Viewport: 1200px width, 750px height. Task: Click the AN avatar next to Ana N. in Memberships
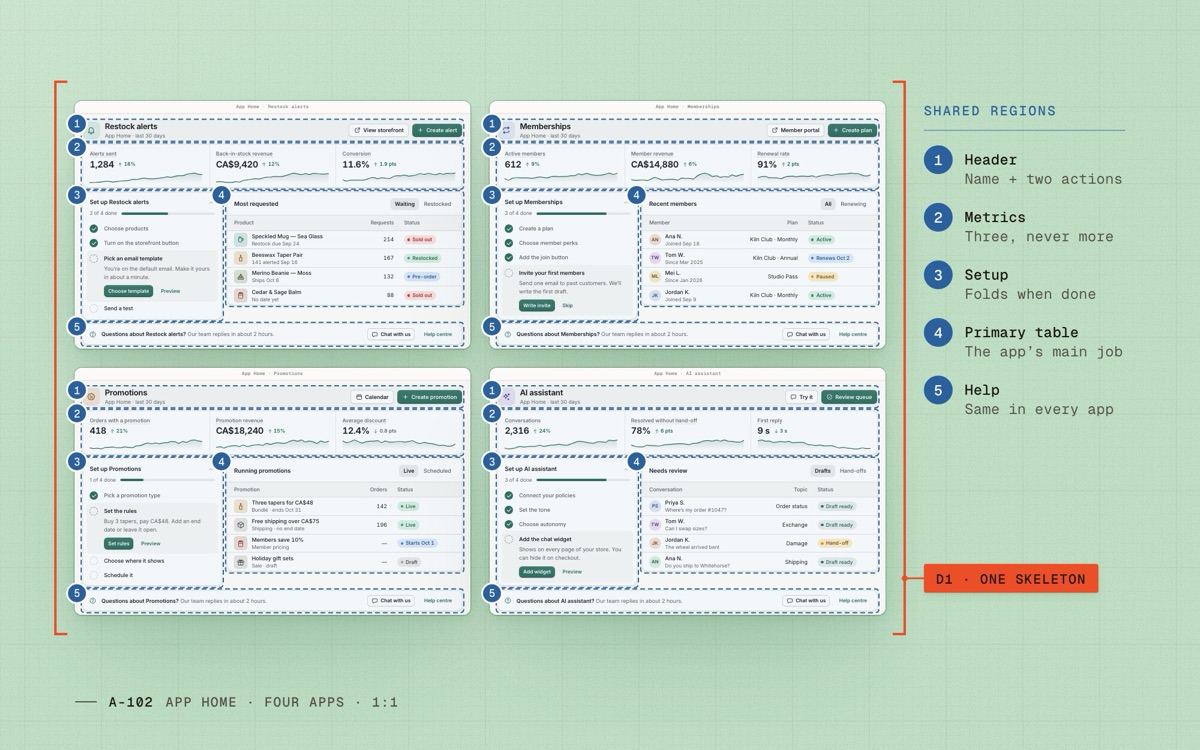655,240
